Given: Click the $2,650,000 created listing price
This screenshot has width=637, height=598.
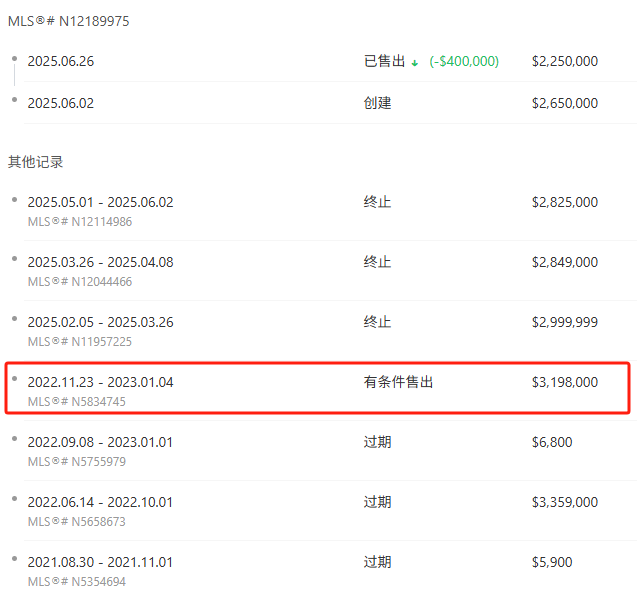Looking at the screenshot, I should 564,103.
